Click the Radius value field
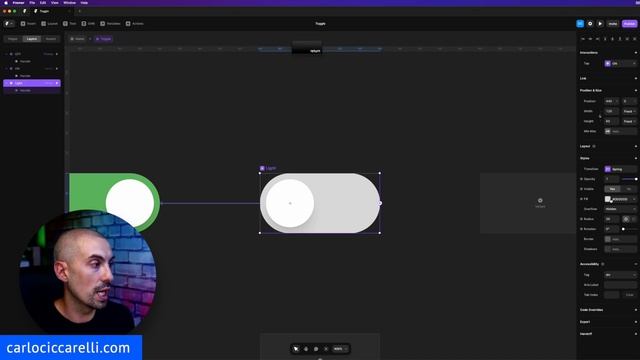The image size is (640, 360). coord(611,219)
